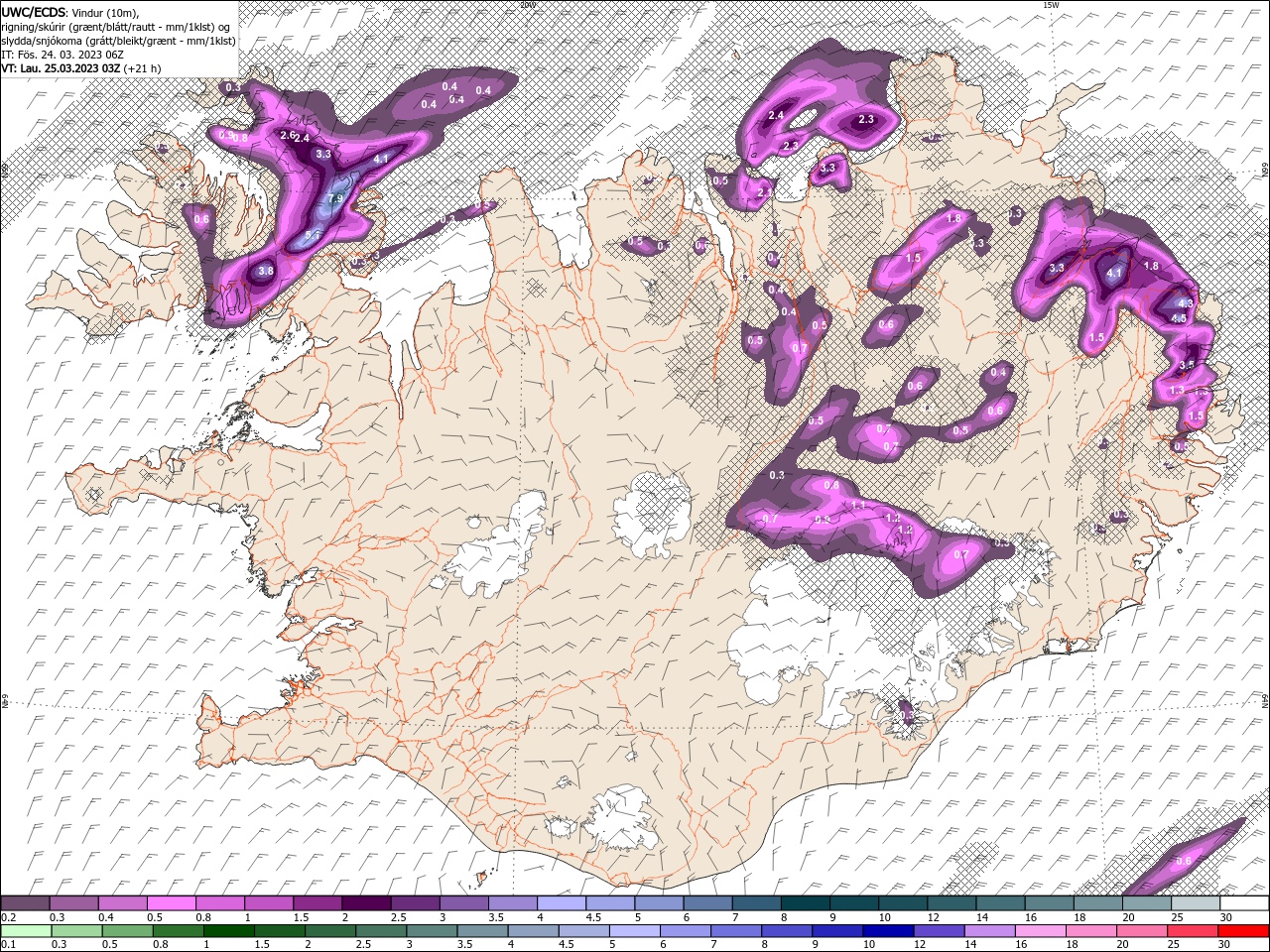Image resolution: width=1270 pixels, height=952 pixels.
Task: Select the red lower legend swatch after 30
Action: (1243, 931)
